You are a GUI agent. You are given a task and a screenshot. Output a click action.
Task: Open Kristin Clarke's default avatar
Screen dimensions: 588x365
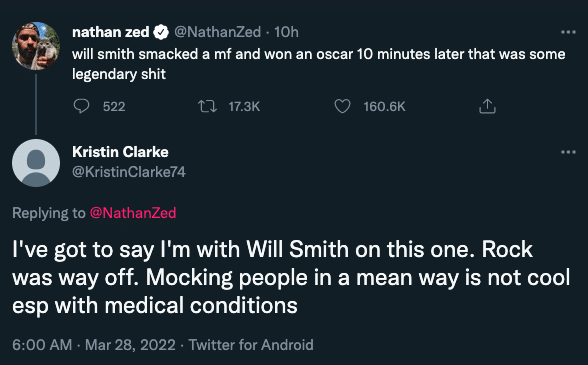click(36, 163)
